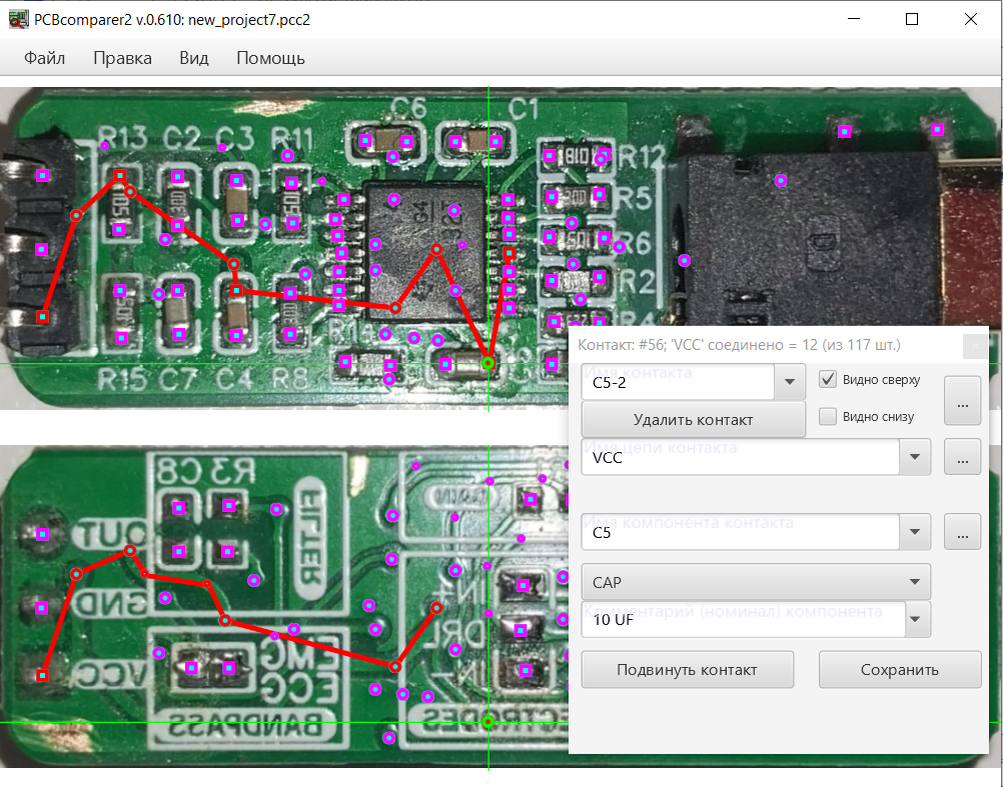Expand the contact name C5-2 dropdown
Screen dimensions: 1003x787
[x=789, y=382]
